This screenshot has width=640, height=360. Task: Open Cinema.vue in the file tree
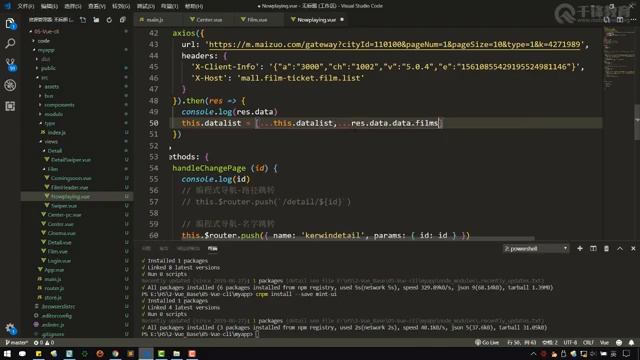[61, 233]
